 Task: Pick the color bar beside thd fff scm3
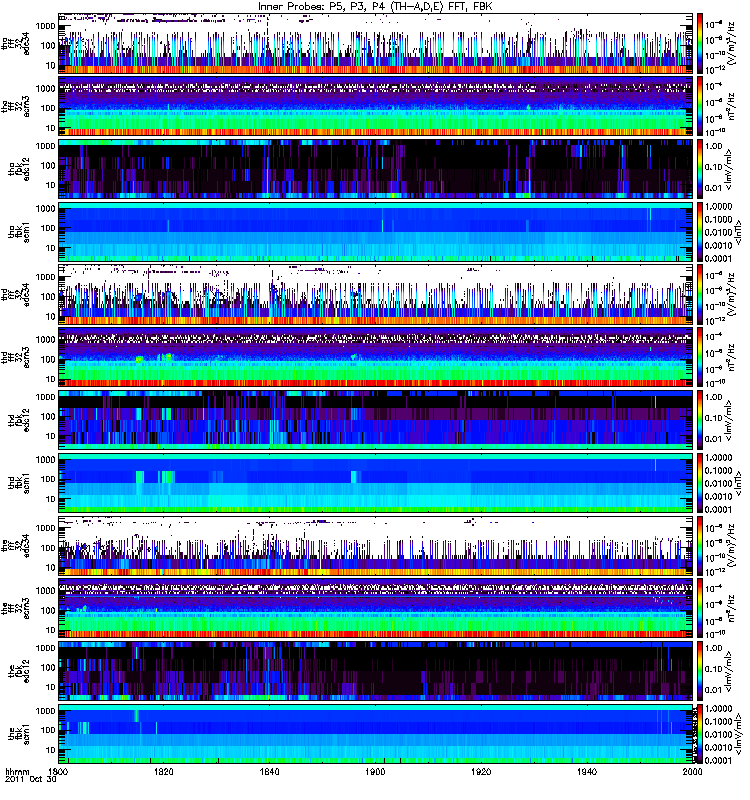tap(700, 357)
